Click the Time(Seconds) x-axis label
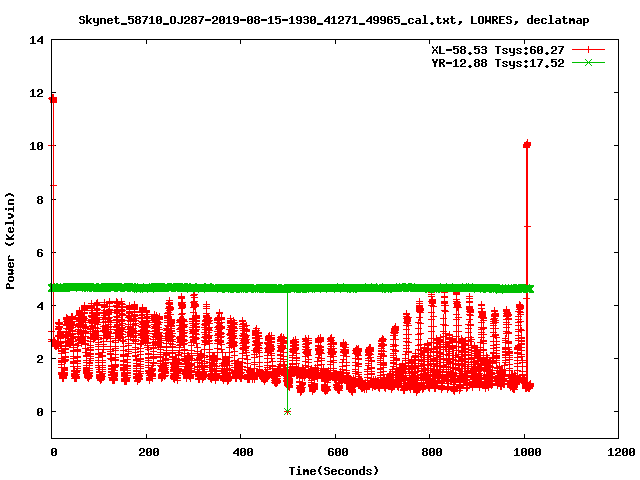Screen dimensions: 640x480 (333, 471)
